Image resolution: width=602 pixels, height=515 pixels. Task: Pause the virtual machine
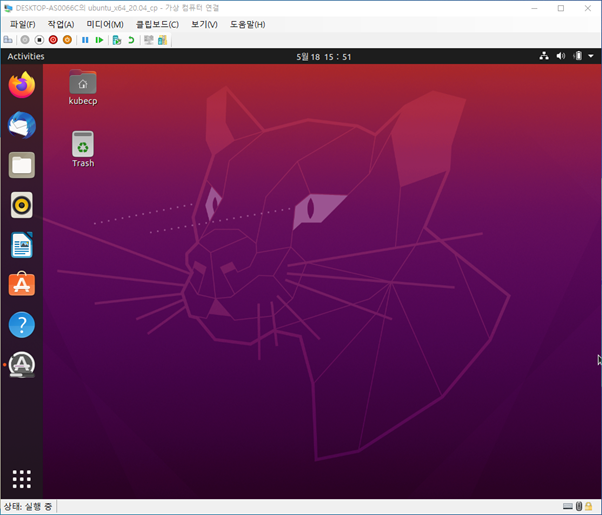pyautogui.click(x=85, y=40)
